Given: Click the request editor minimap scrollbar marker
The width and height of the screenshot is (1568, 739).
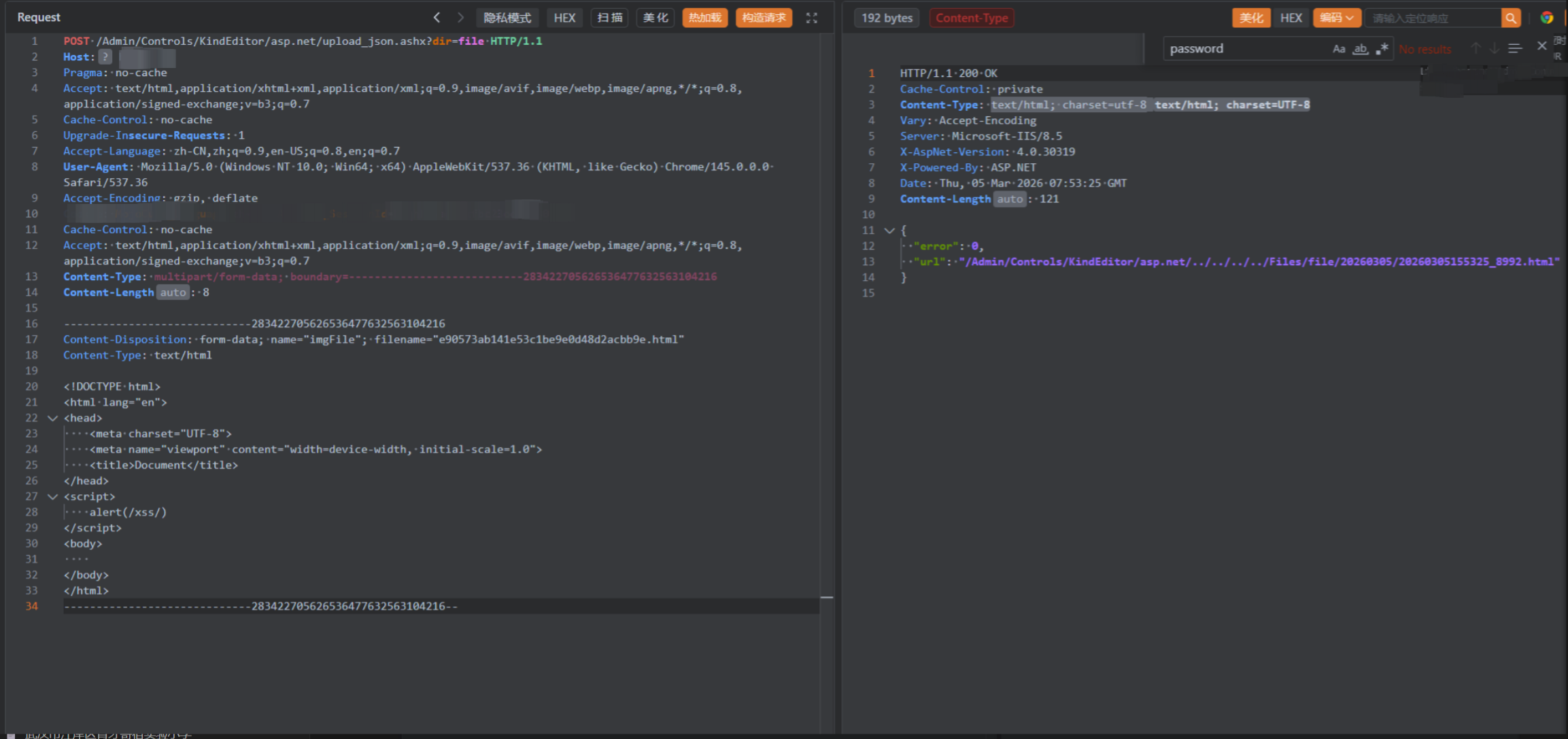Looking at the screenshot, I should (827, 597).
